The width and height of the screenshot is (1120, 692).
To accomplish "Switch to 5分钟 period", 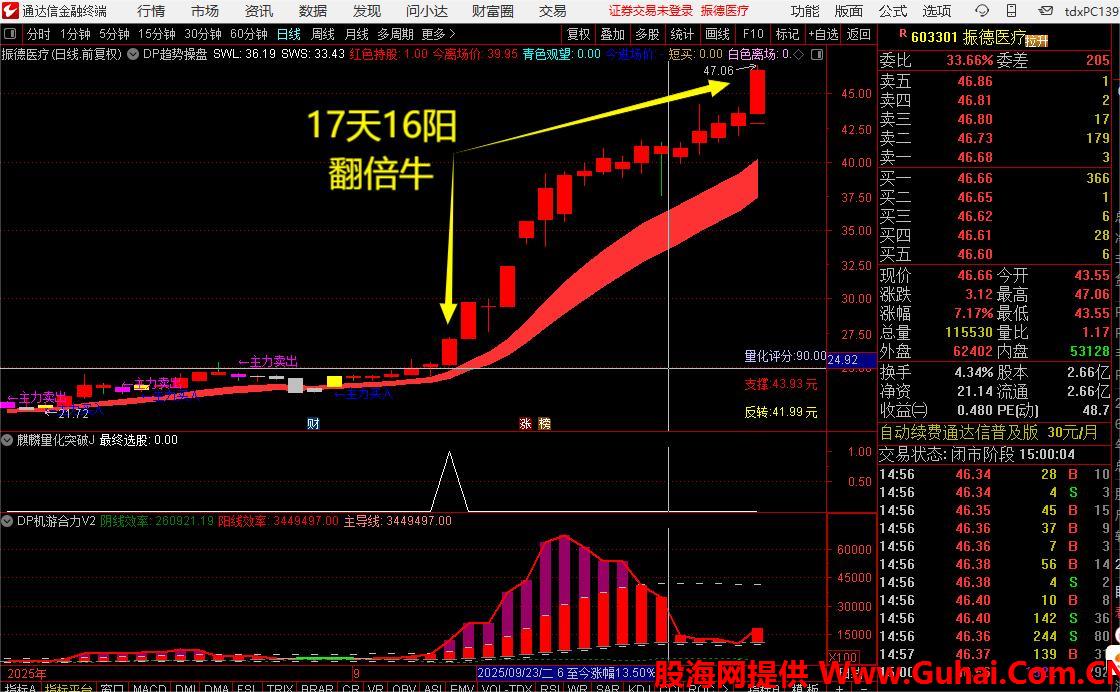I will [114, 34].
